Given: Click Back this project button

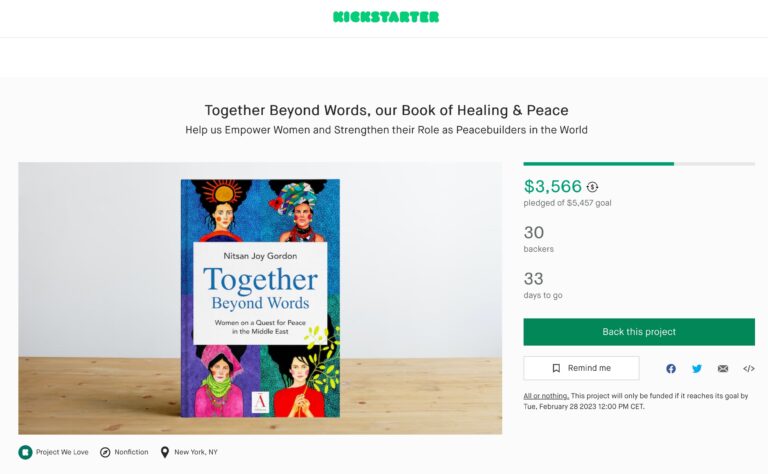Looking at the screenshot, I should click(x=639, y=332).
